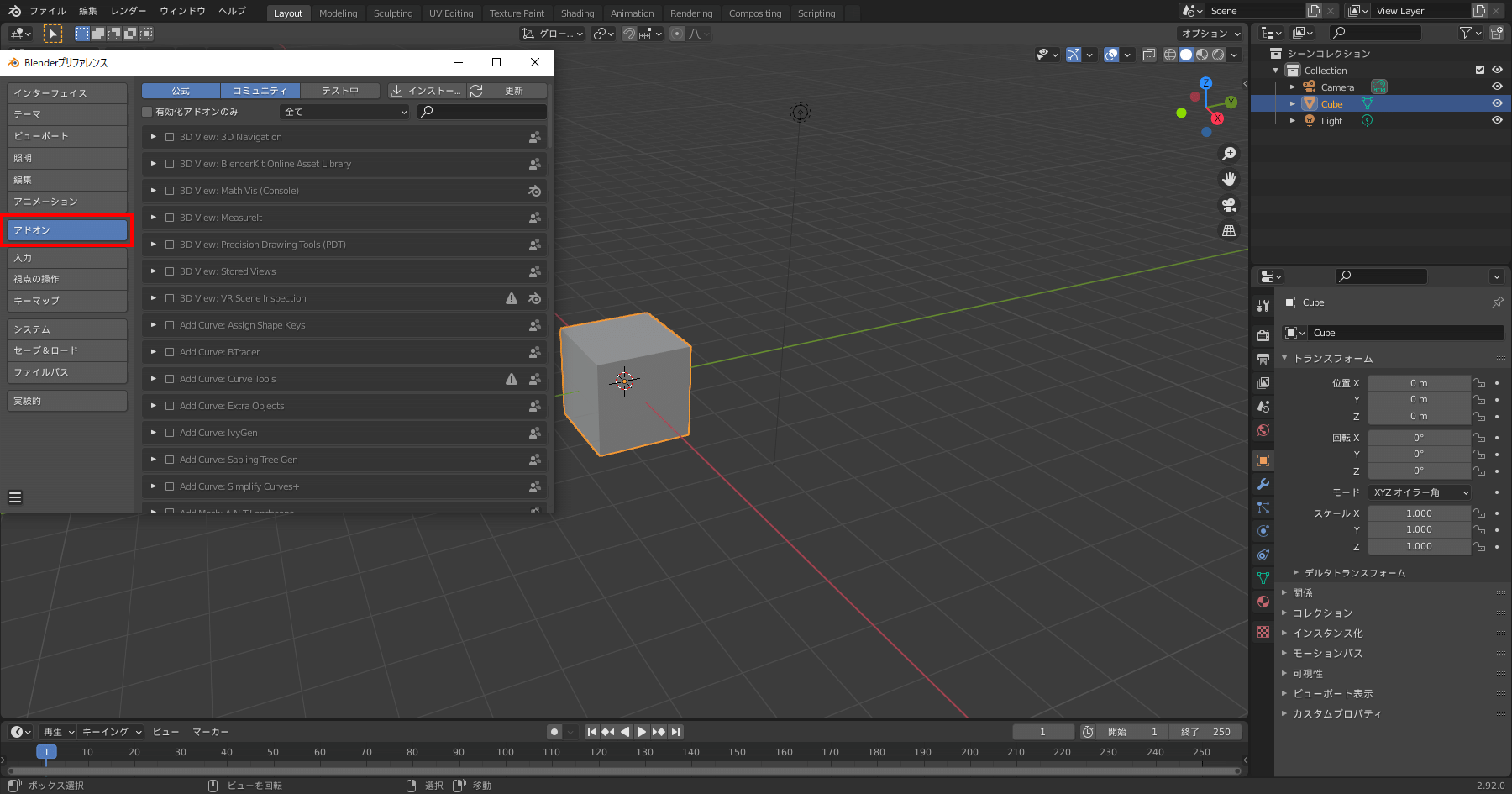Expand the Add Curve: BTracer addon row
The image size is (1512, 794).
[x=153, y=352]
